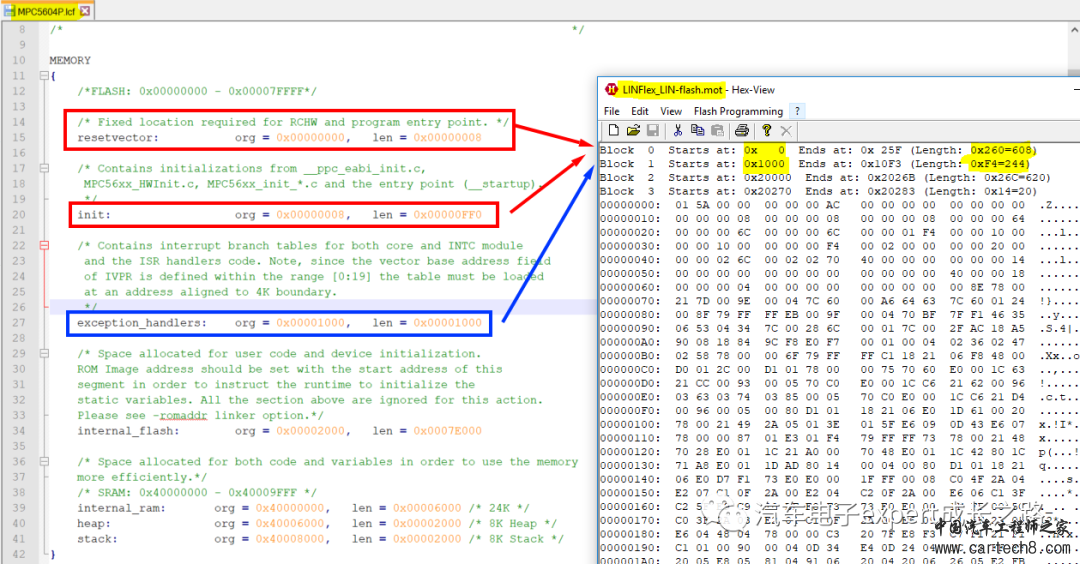Click the highlighted 0x260=608 length value

pos(1001,150)
